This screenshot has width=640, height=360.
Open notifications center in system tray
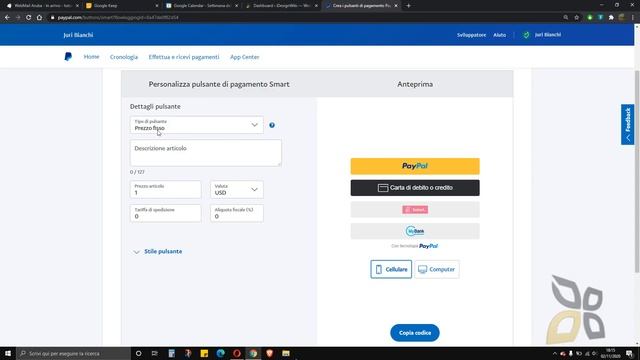[630, 353]
